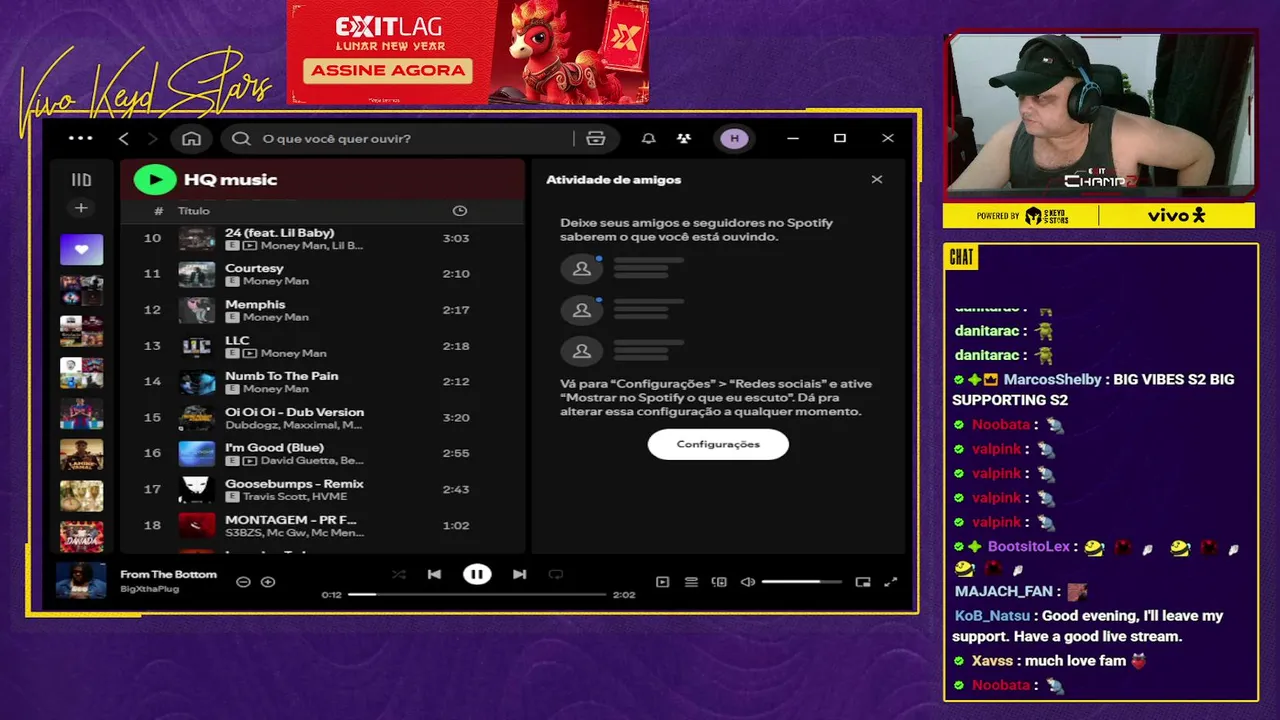Open the playback queue
The image size is (1280, 720).
click(691, 582)
